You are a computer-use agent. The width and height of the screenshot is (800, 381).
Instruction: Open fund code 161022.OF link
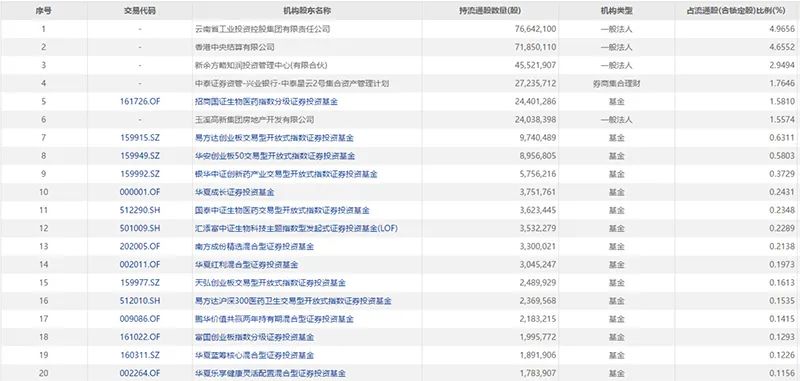(x=140, y=337)
